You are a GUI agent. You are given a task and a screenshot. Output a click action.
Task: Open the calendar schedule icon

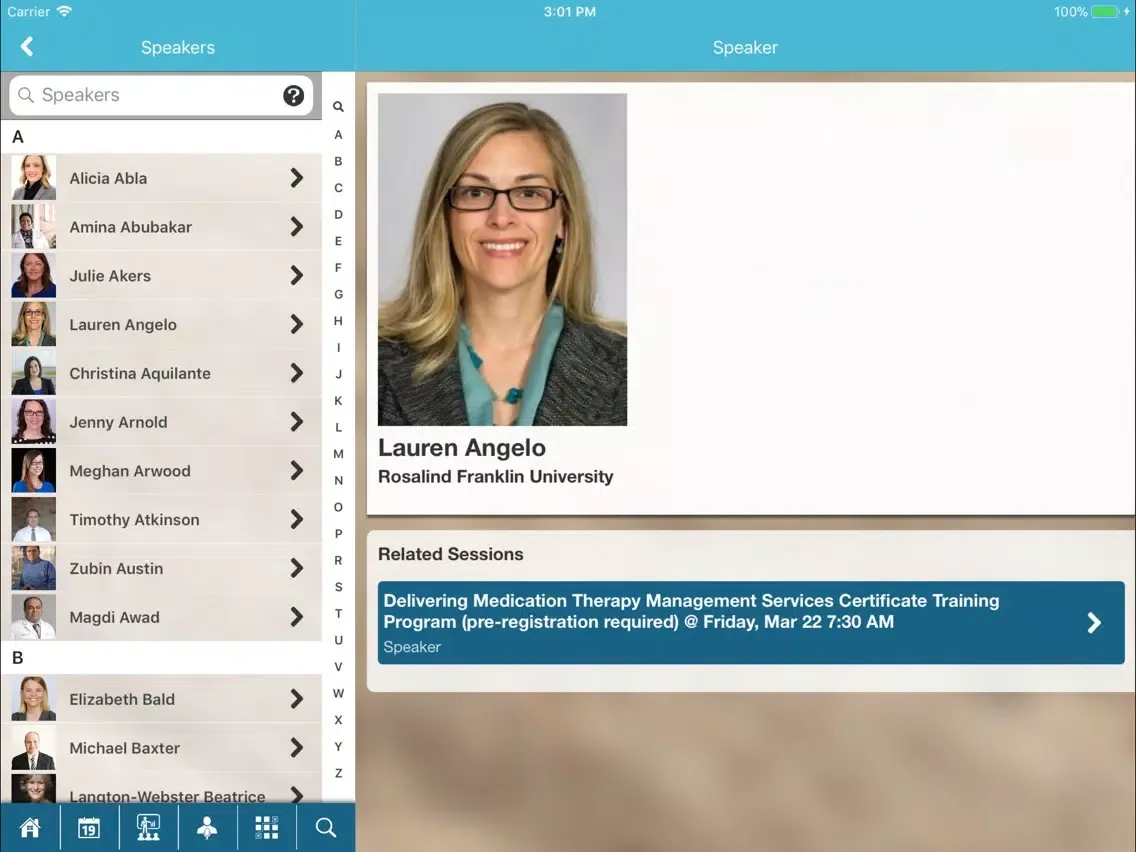[89, 827]
